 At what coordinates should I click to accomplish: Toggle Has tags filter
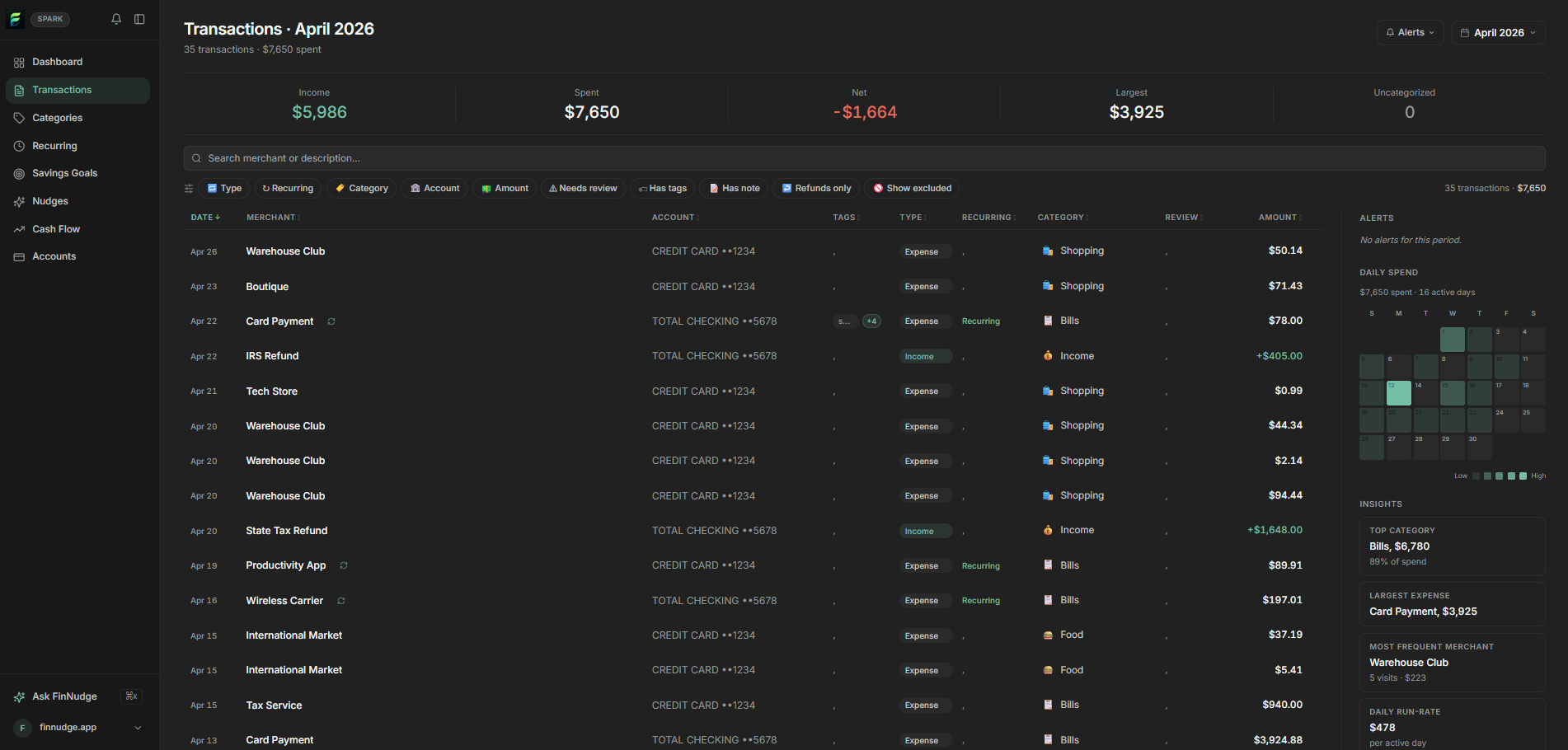point(663,189)
